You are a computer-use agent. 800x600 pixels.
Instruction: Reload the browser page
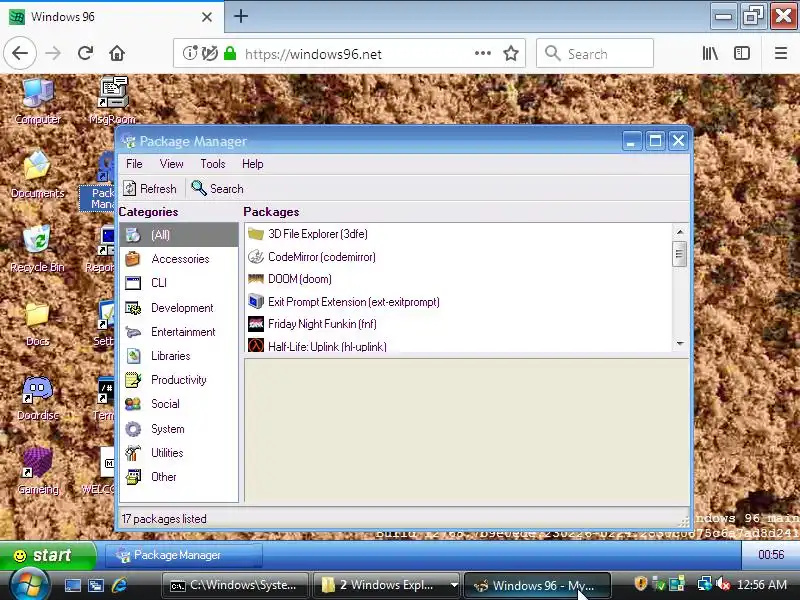tap(85, 53)
